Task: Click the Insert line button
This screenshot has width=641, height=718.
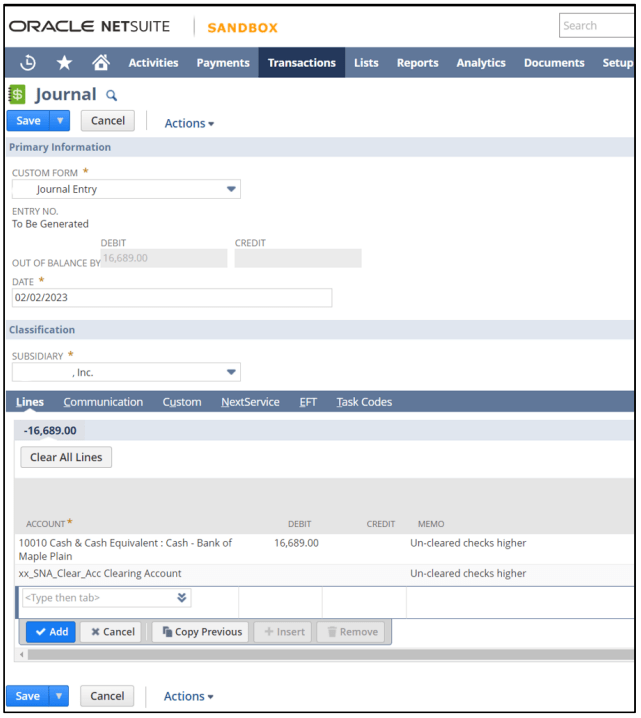Action: coord(284,632)
